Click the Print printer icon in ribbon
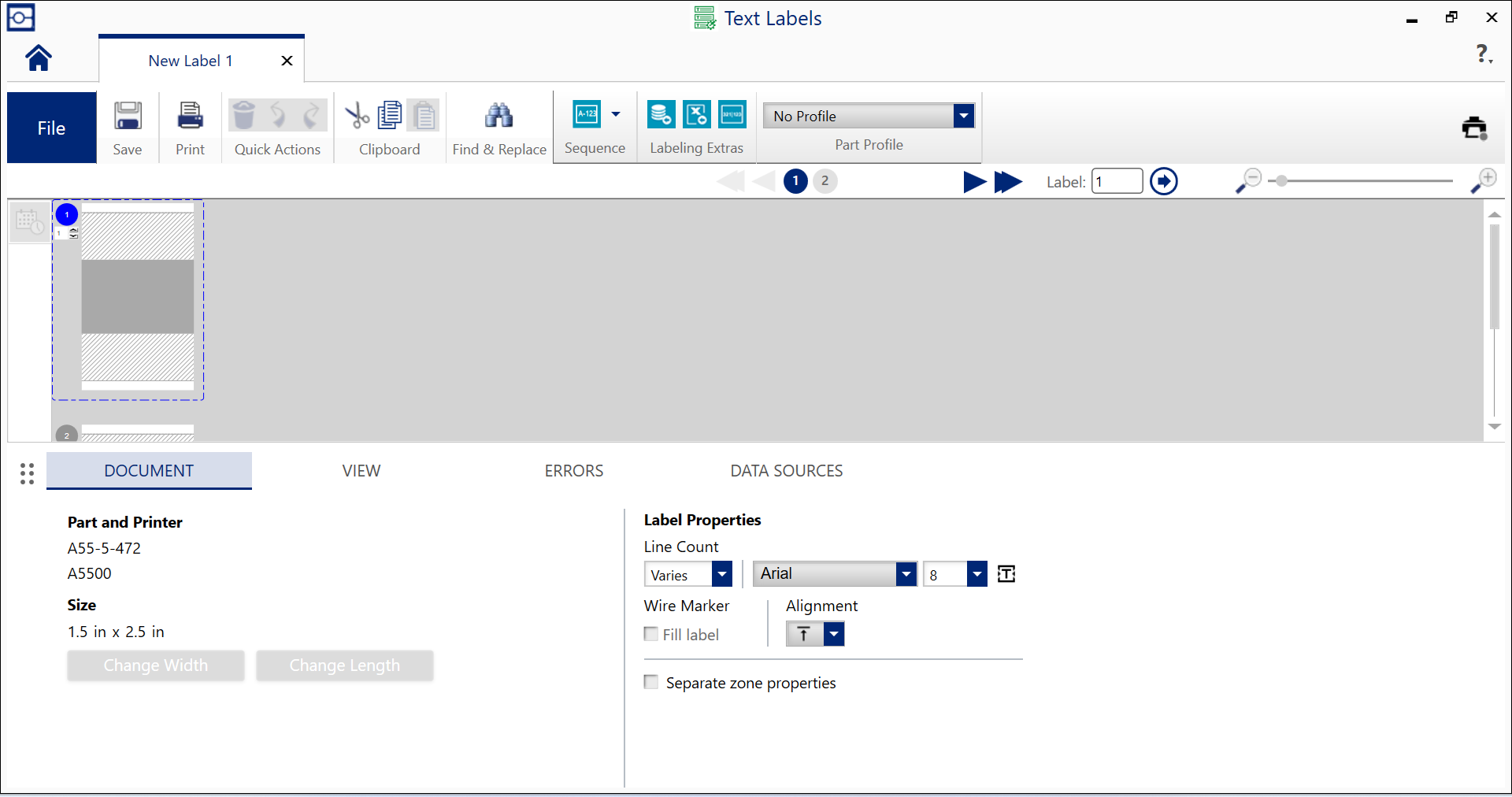 [190, 116]
